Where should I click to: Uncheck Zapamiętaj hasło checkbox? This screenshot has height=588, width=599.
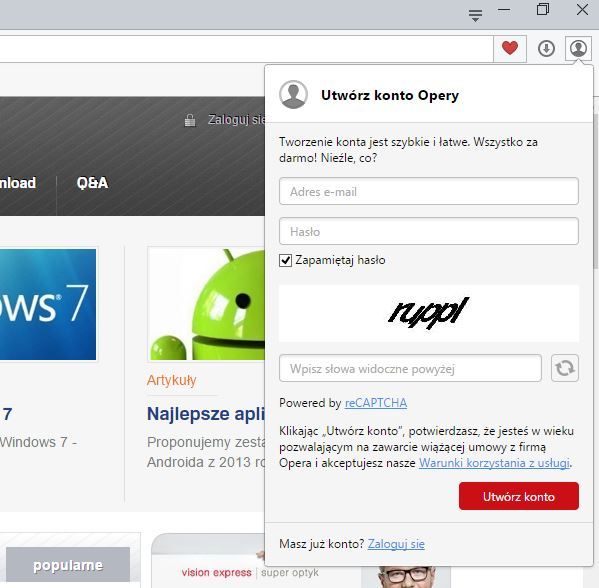(x=285, y=260)
